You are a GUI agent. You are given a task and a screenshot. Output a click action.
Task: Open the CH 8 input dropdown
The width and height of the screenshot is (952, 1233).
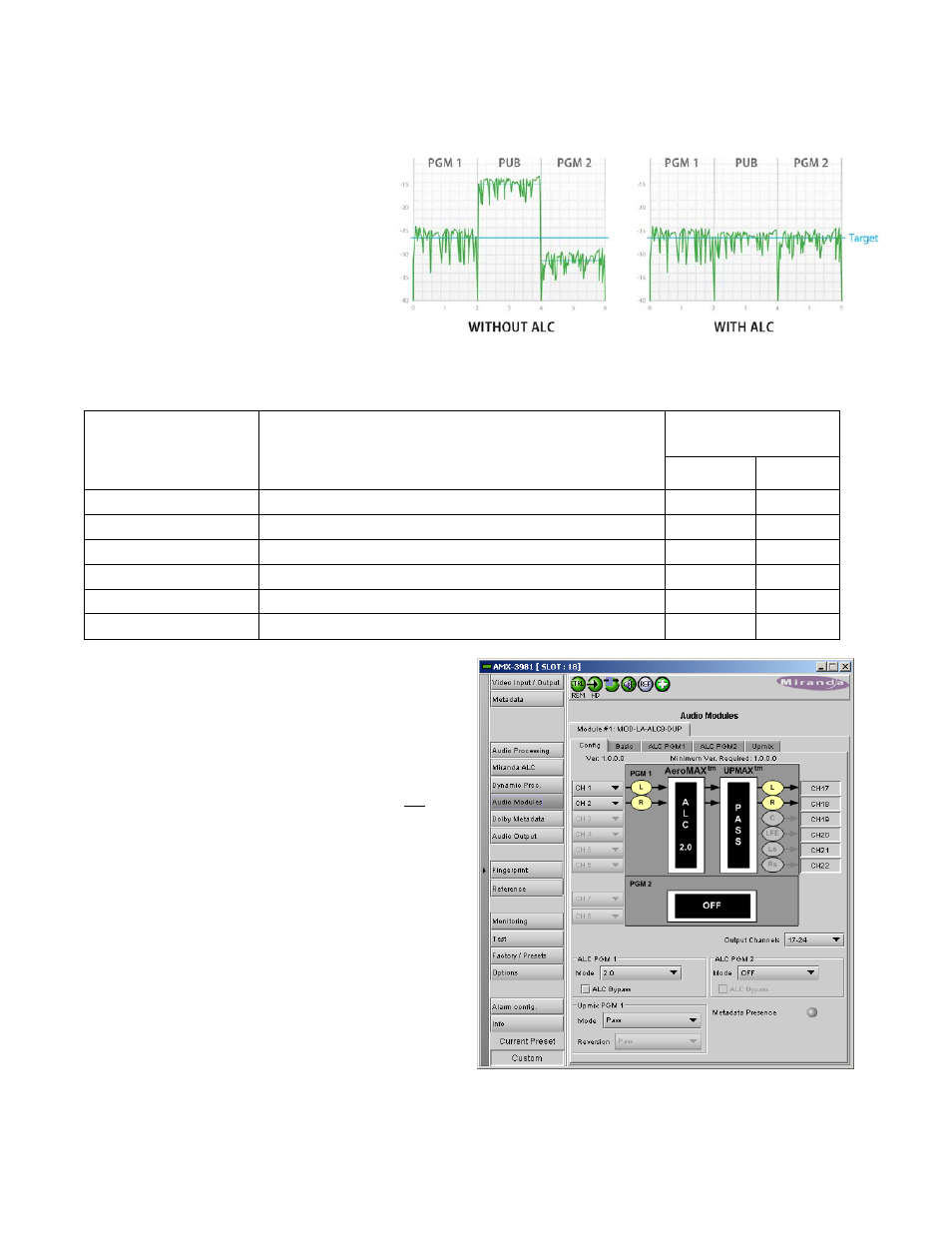[598, 916]
